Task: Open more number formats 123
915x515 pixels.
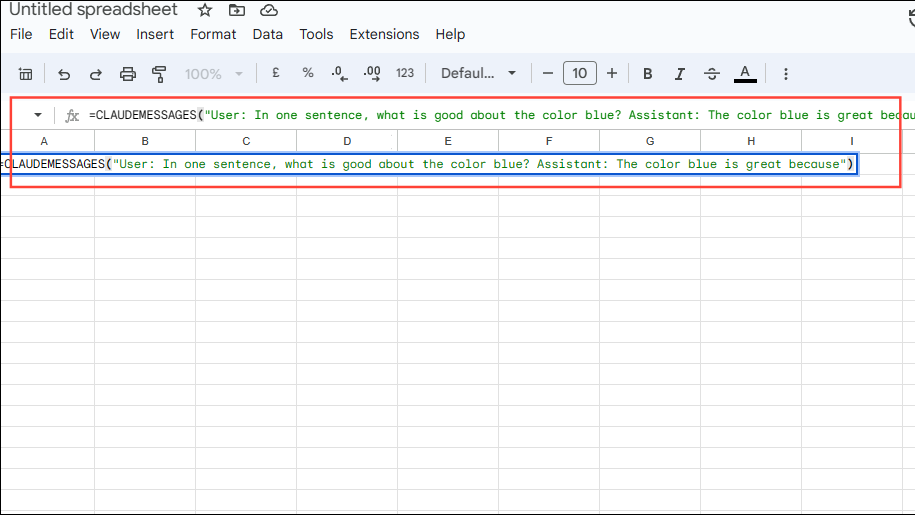Action: pyautogui.click(x=405, y=73)
